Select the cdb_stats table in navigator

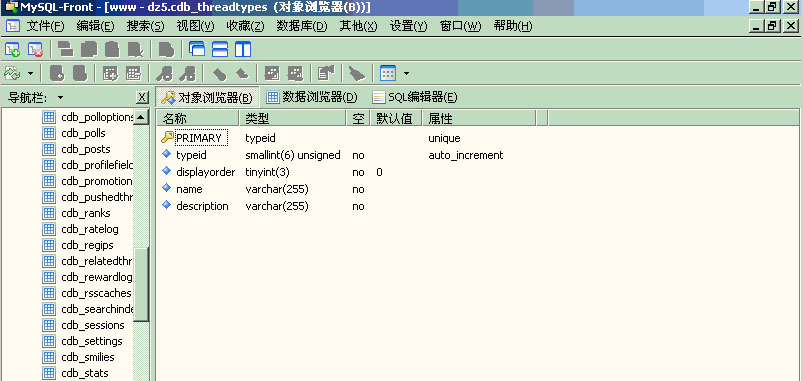[76, 373]
